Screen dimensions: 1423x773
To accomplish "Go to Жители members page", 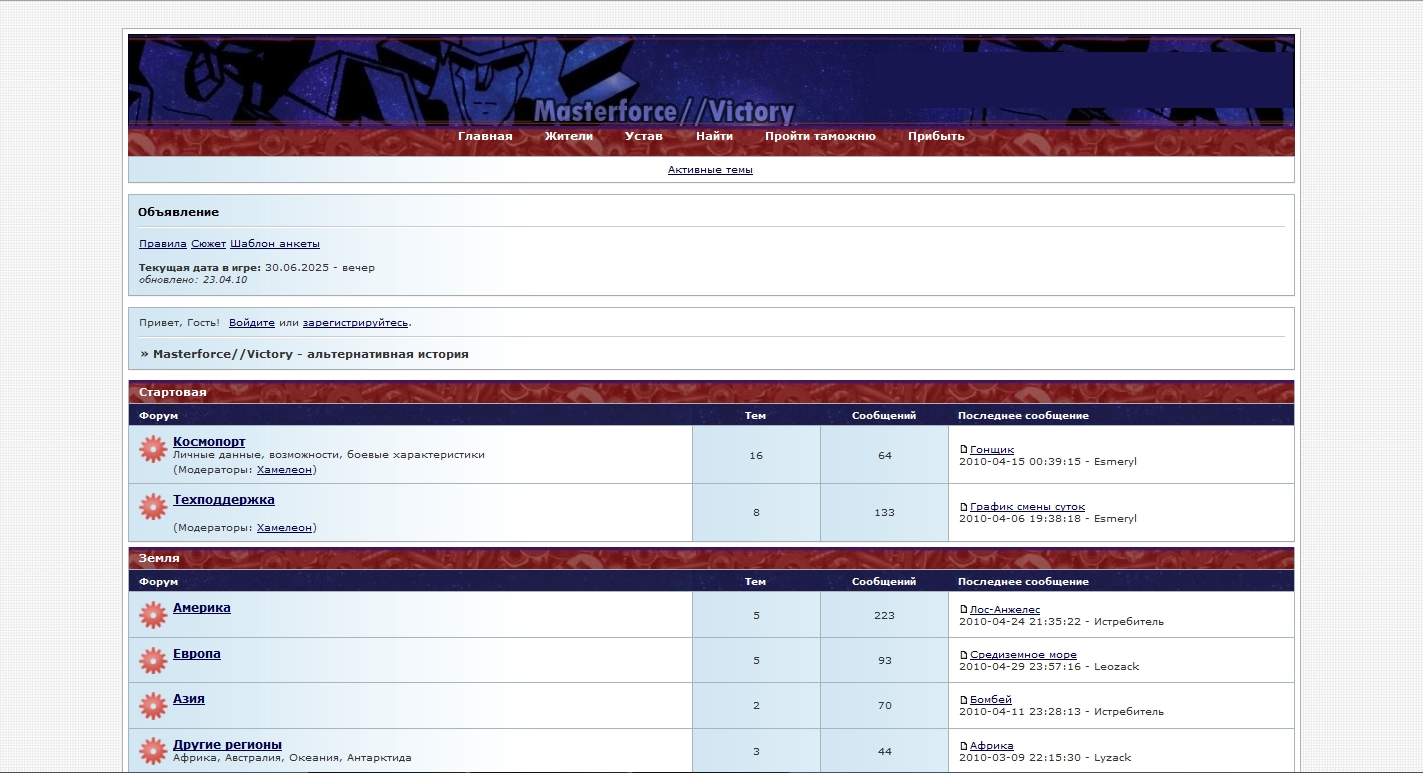I will (568, 136).
